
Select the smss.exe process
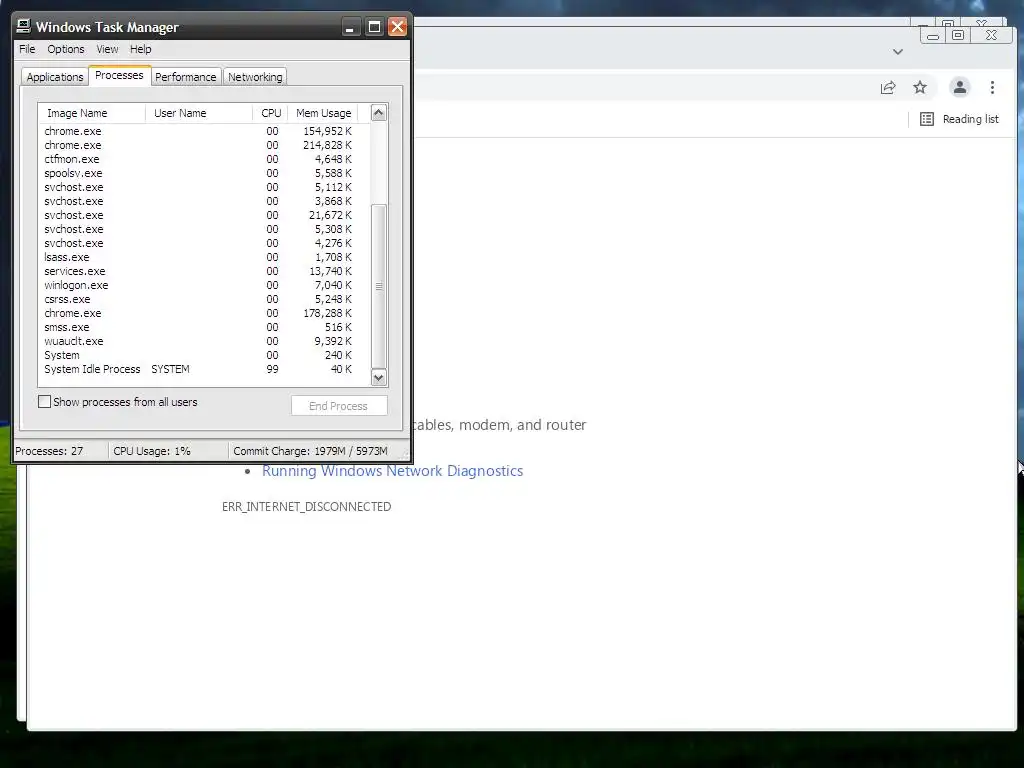pyautogui.click(x=204, y=327)
